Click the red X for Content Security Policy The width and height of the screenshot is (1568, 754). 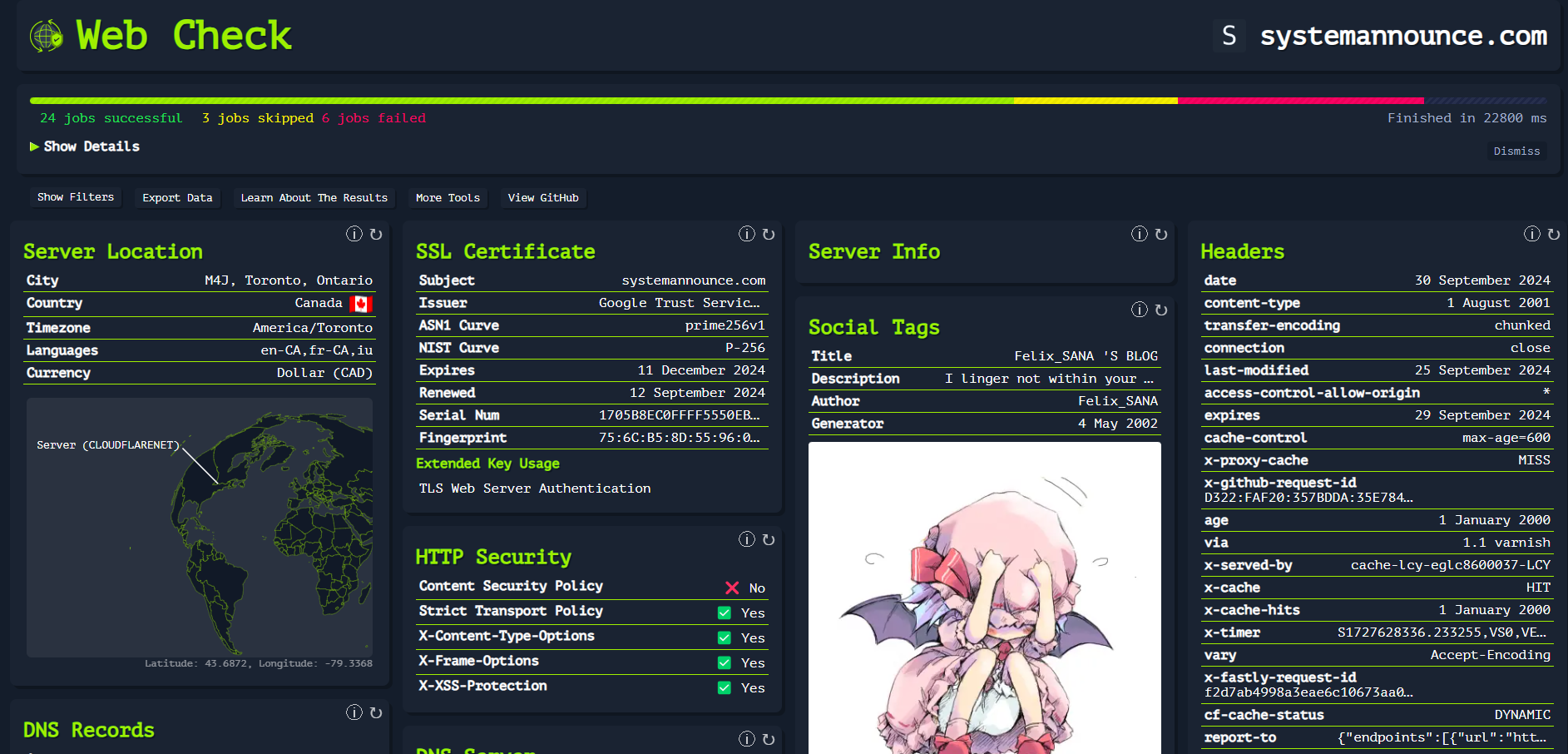(x=732, y=588)
